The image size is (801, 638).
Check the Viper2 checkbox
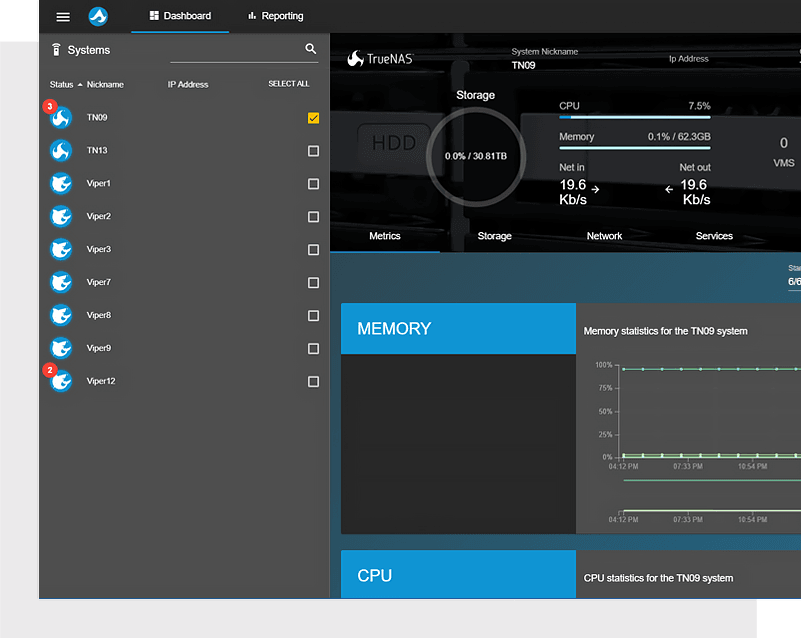(314, 217)
